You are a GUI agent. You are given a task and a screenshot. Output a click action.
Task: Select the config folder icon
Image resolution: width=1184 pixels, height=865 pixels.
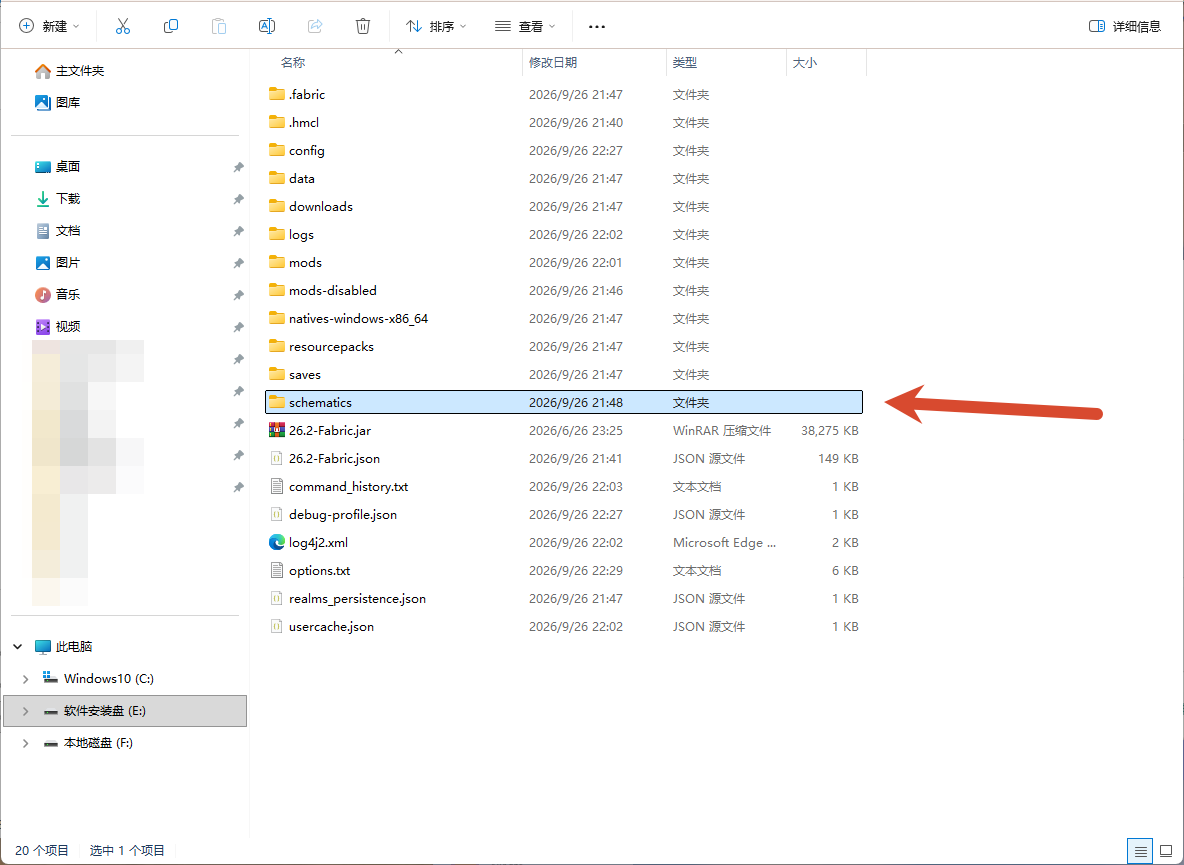277,150
